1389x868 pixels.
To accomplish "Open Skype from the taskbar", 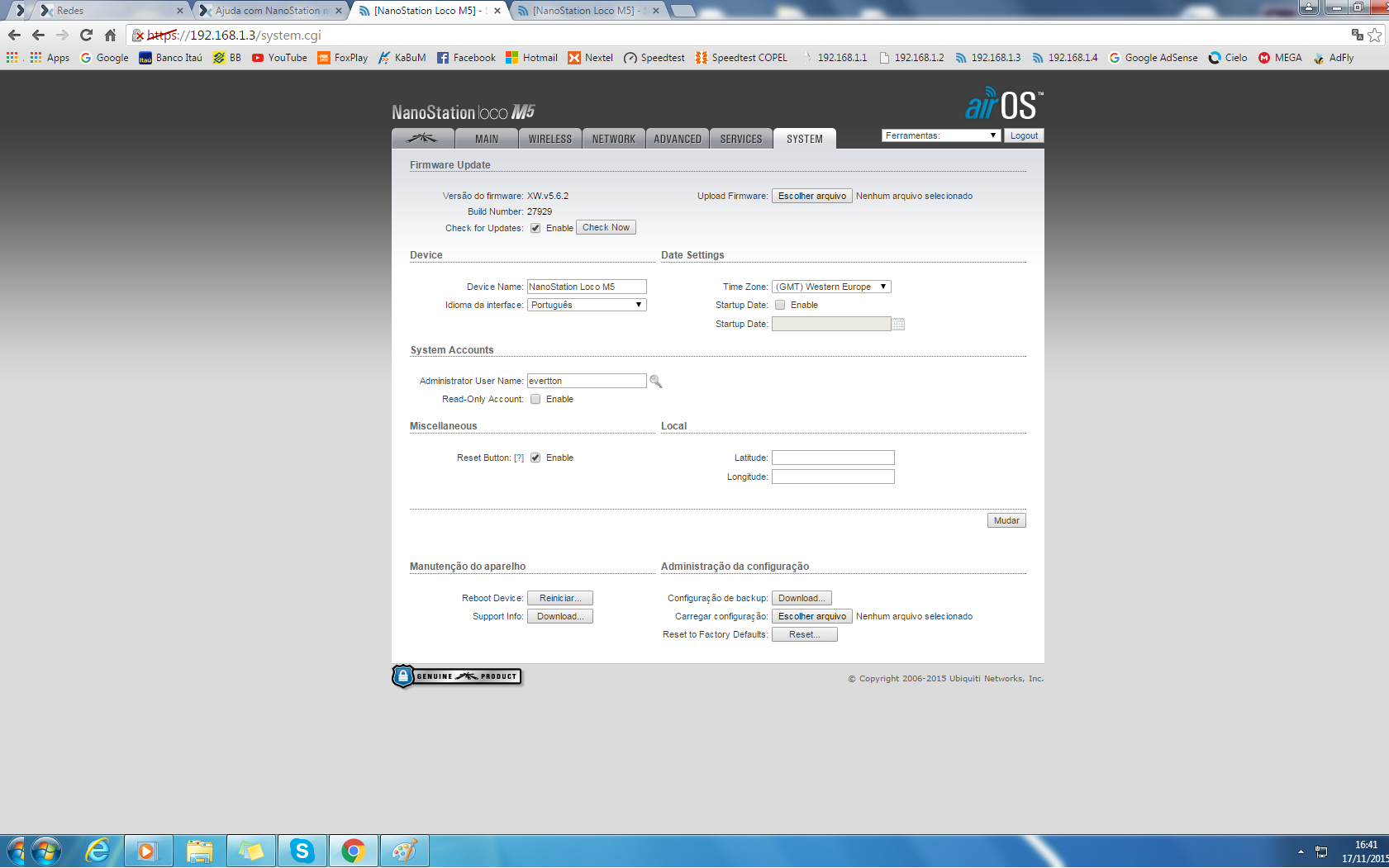I will [302, 851].
